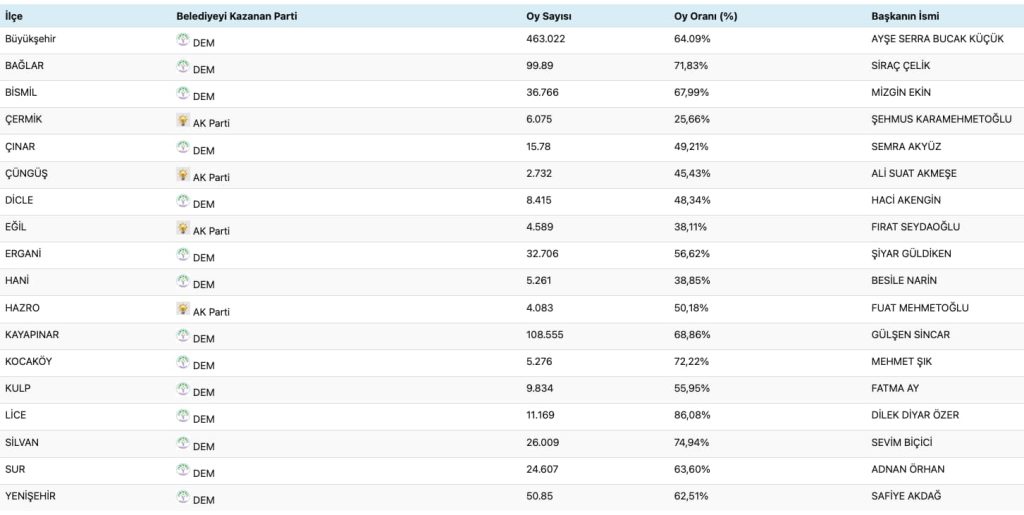Click the DEM party logo in Büyükşehir row
The height and width of the screenshot is (515, 1024).
pos(183,40)
